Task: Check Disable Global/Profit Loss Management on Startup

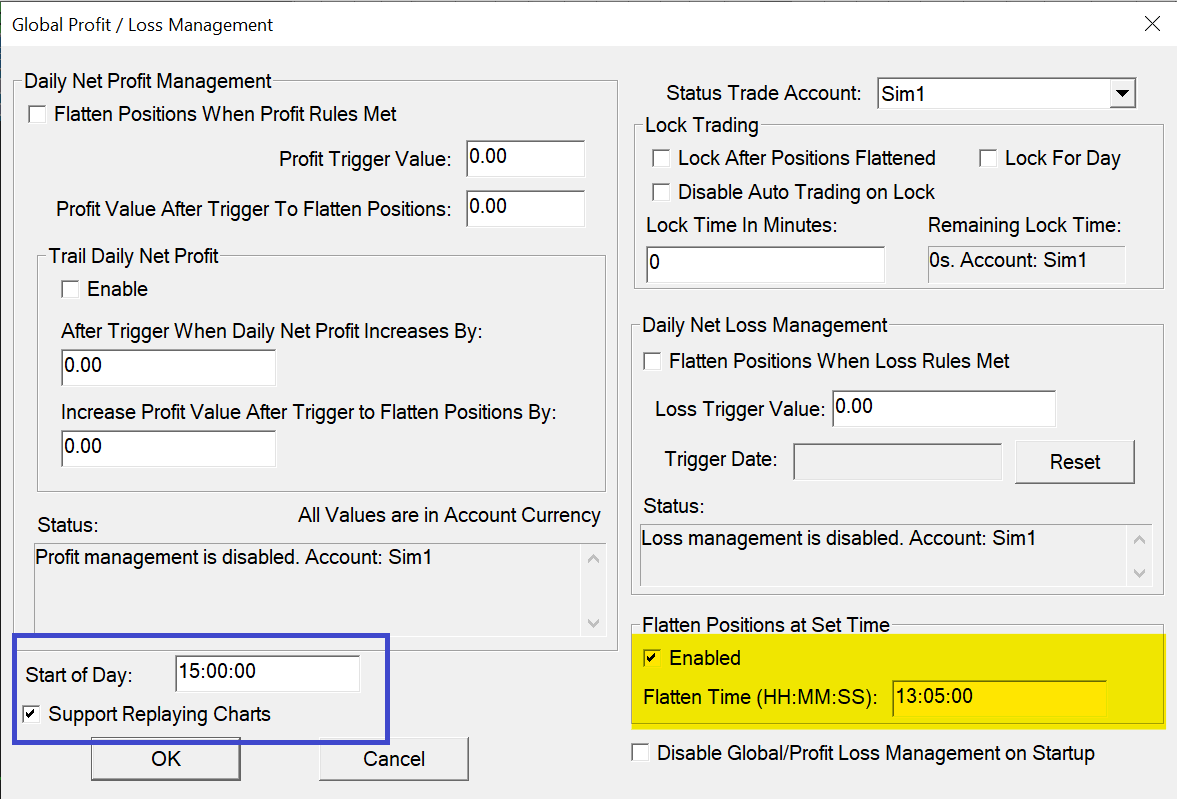Action: (x=640, y=753)
